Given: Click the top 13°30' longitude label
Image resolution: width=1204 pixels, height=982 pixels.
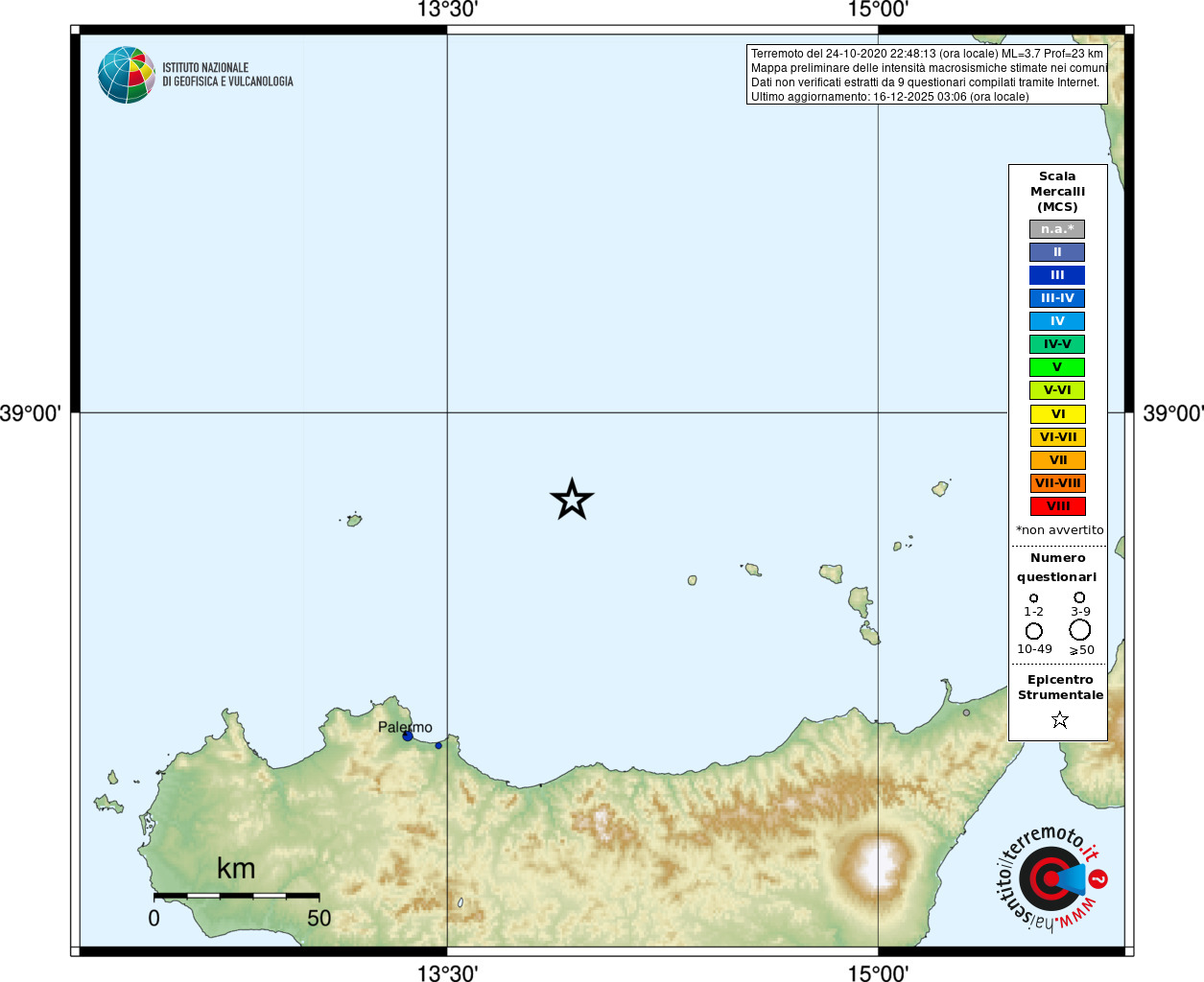Looking at the screenshot, I should 447,10.
